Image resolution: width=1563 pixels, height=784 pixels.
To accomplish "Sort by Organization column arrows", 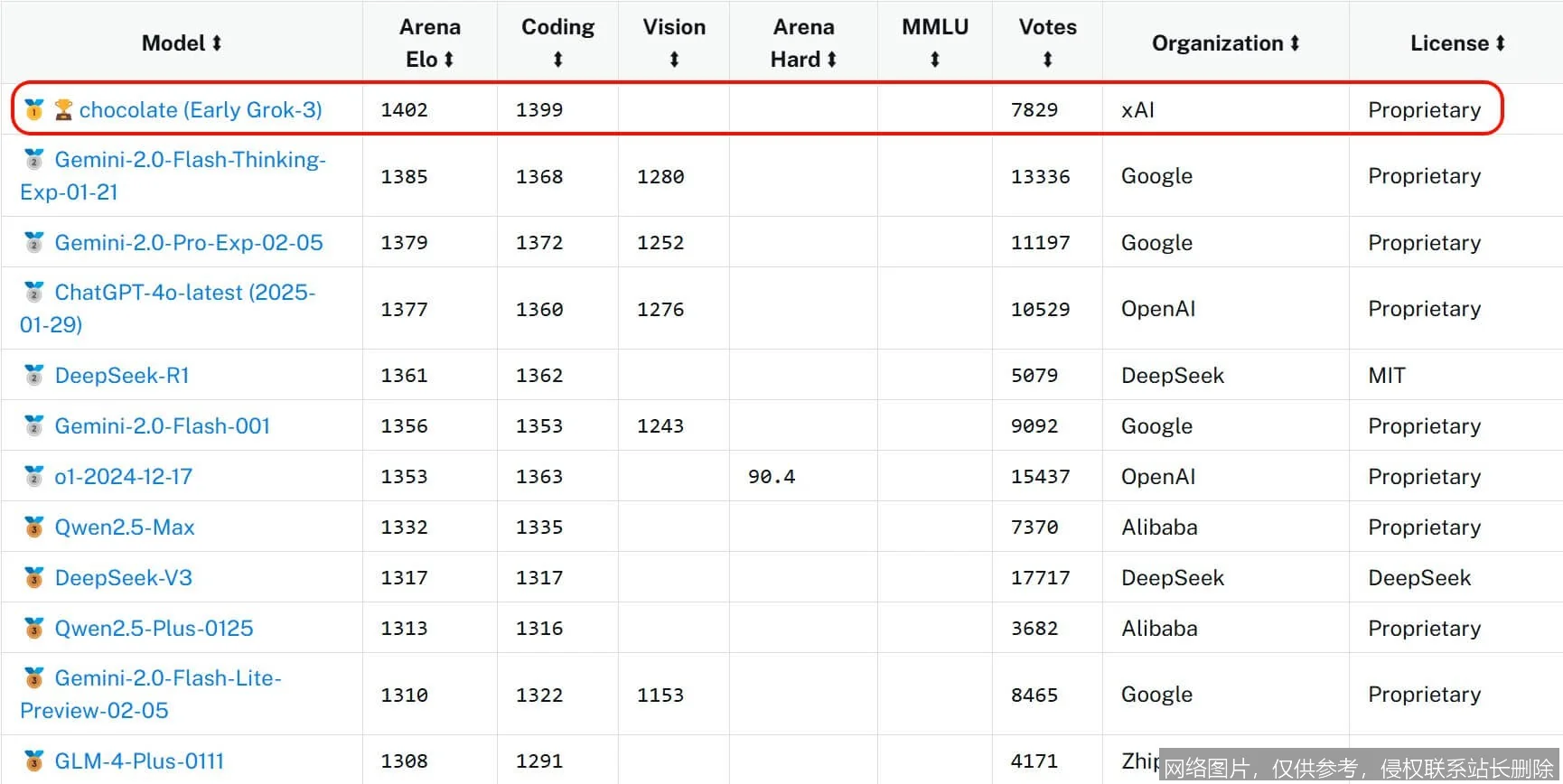I will (1295, 43).
